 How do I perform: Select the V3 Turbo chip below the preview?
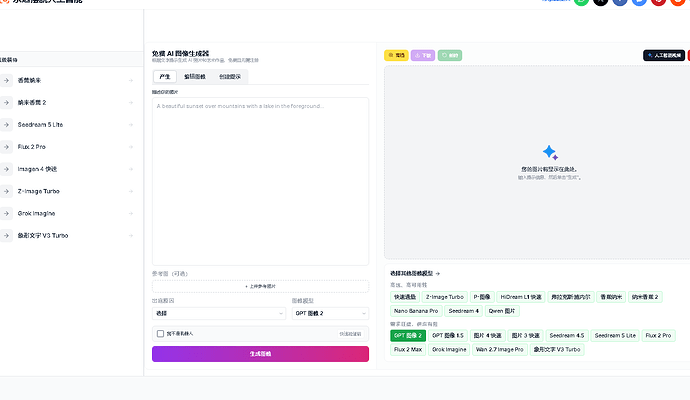[557, 350]
